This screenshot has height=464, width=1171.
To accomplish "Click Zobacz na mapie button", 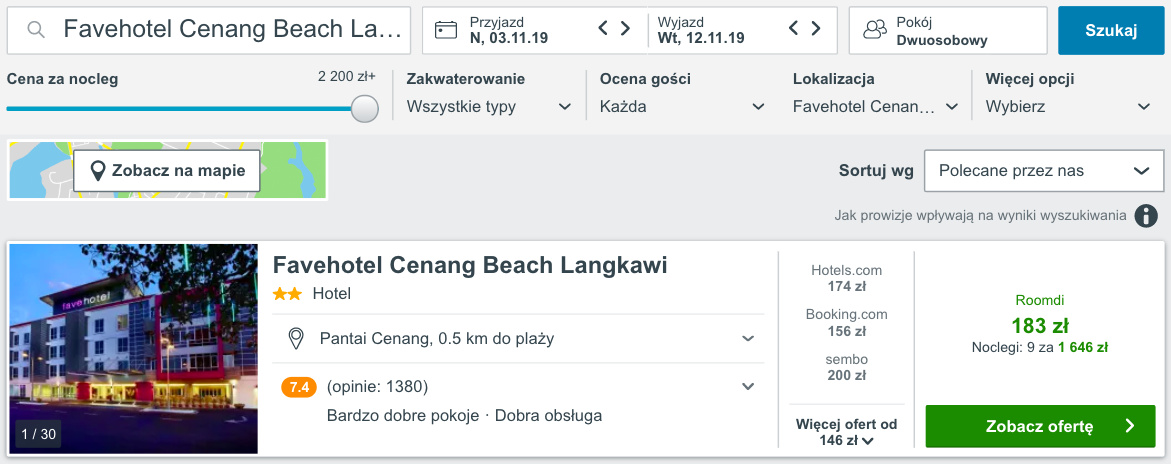I will click(167, 170).
